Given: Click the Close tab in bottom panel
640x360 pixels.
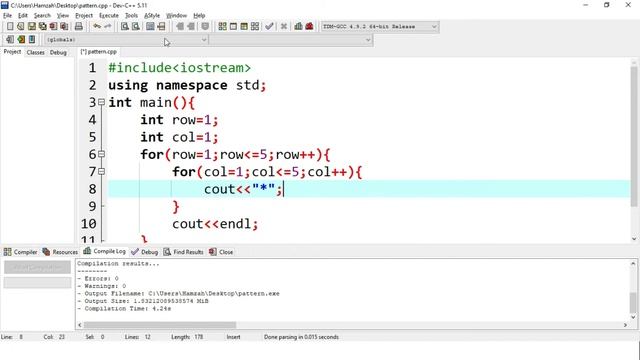Looking at the screenshot, I should click(221, 252).
